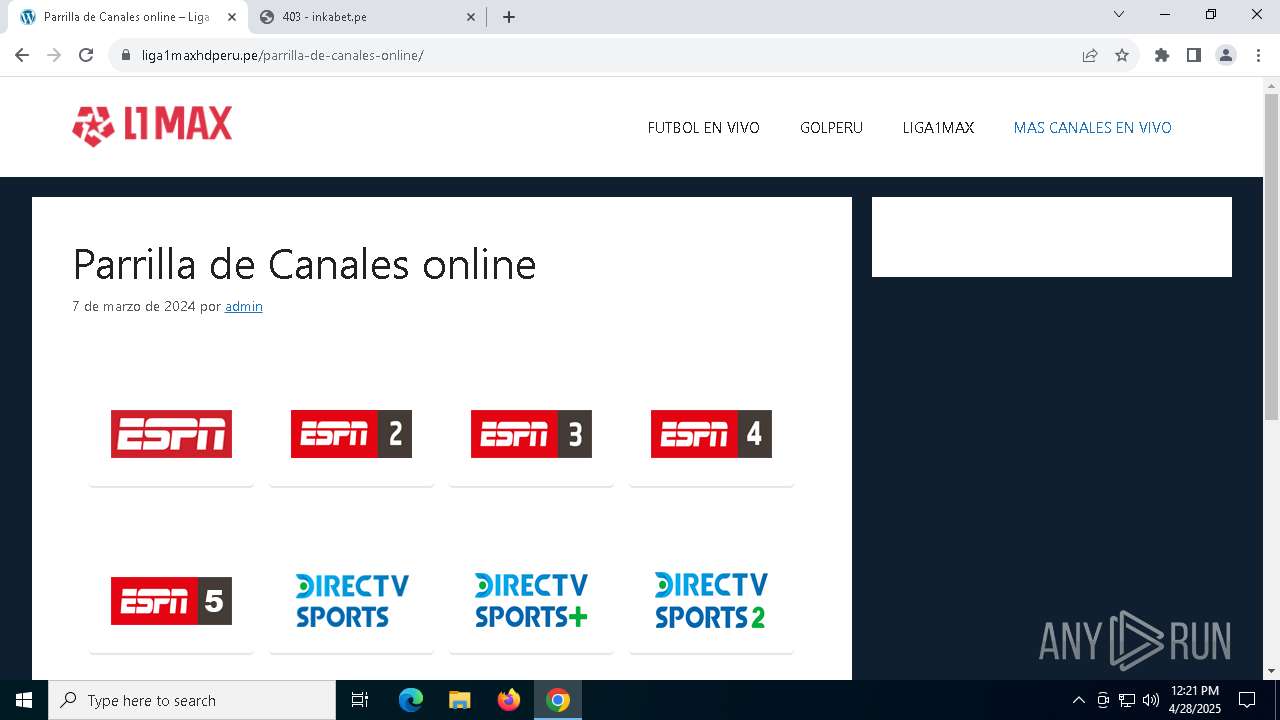Open the Chrome profile avatar

pos(1226,55)
